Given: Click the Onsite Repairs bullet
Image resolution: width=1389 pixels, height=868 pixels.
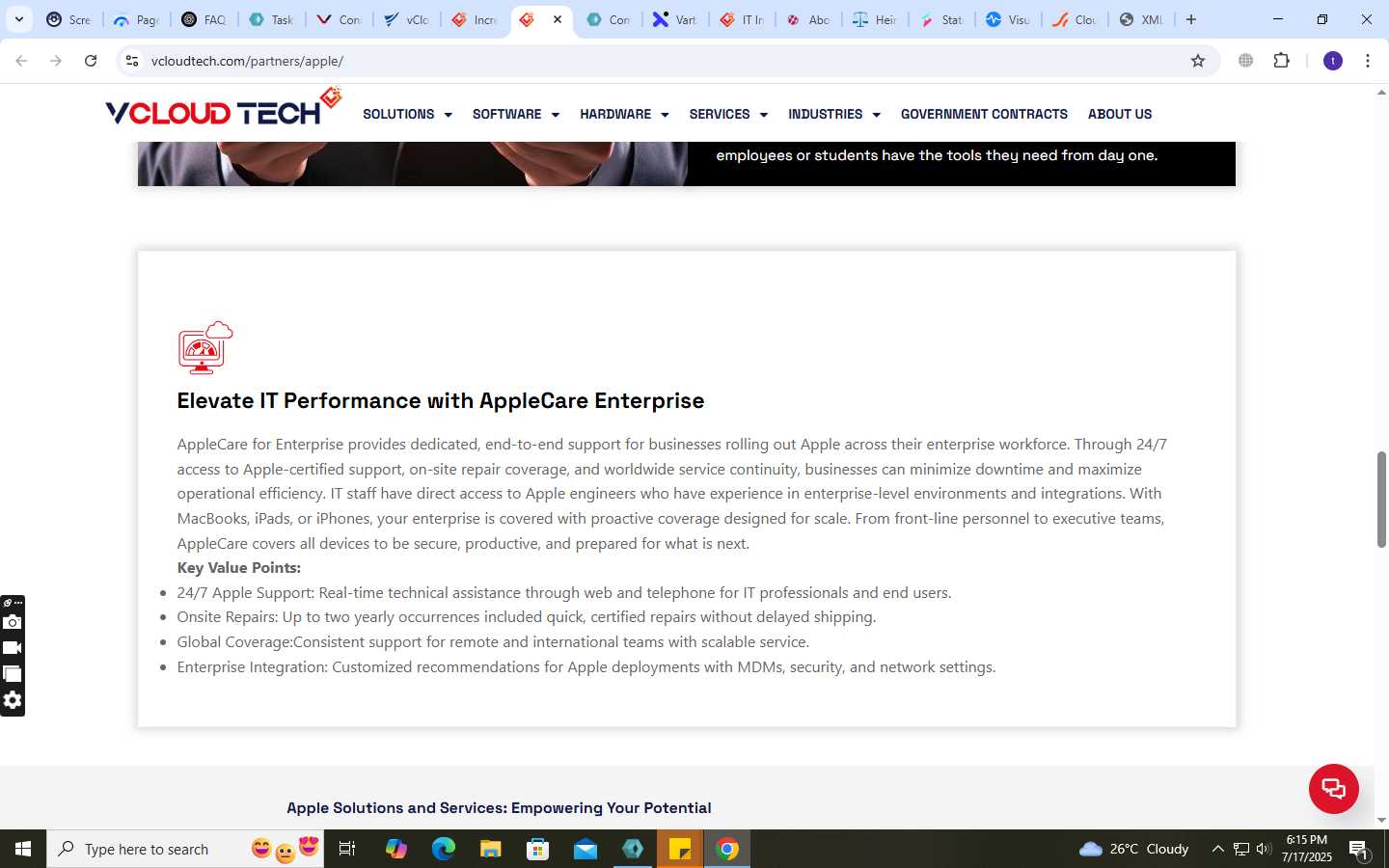Looking at the screenshot, I should (x=527, y=616).
